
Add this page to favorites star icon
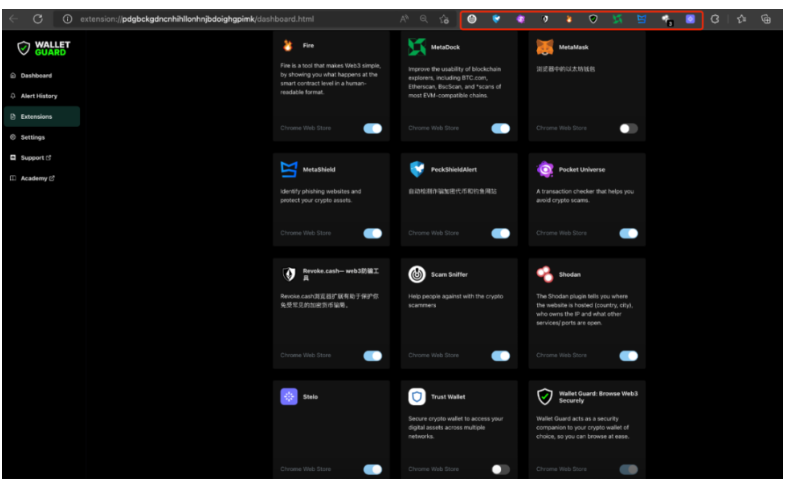[444, 19]
